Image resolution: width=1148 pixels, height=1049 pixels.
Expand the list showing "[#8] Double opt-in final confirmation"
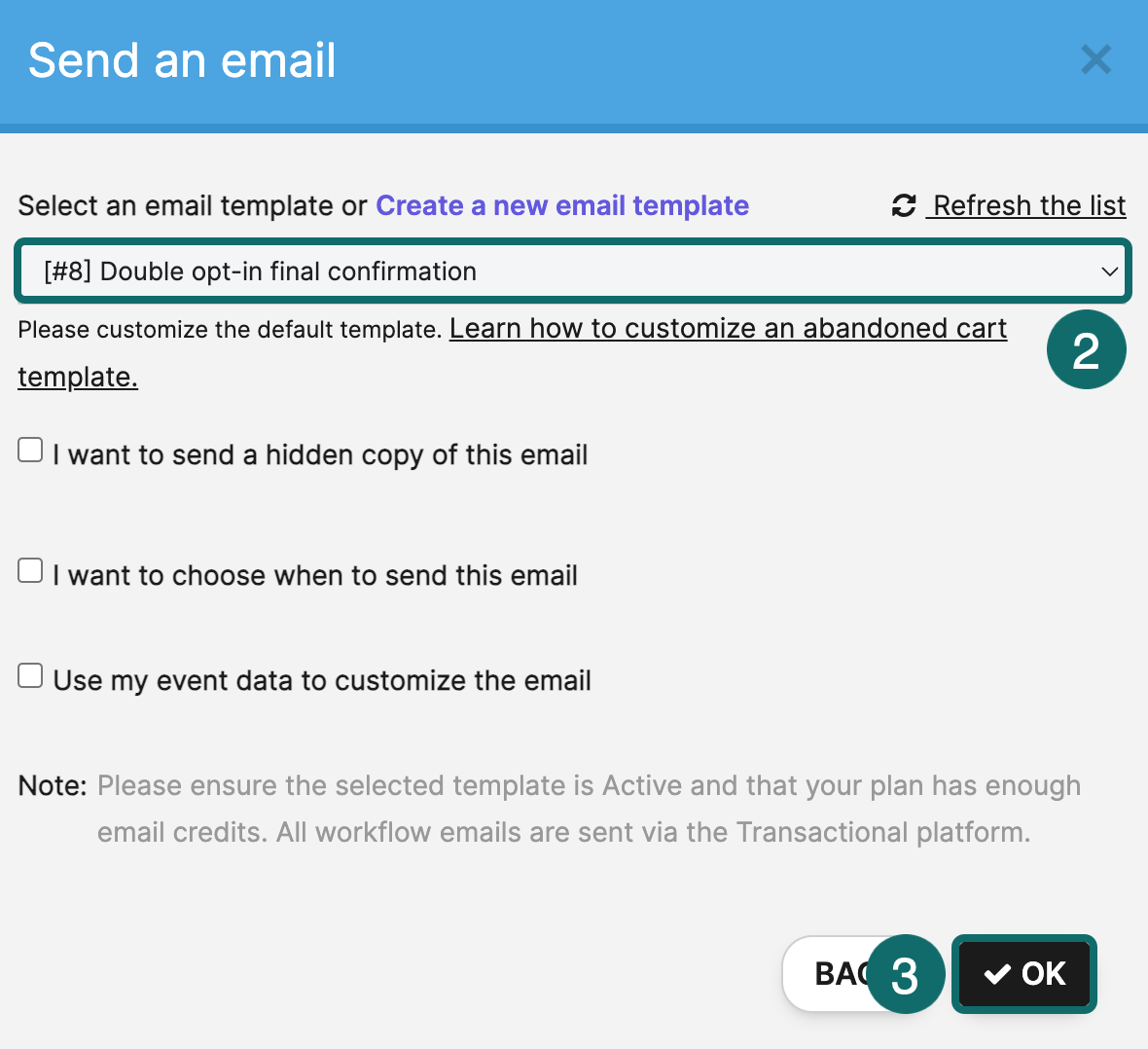574,271
